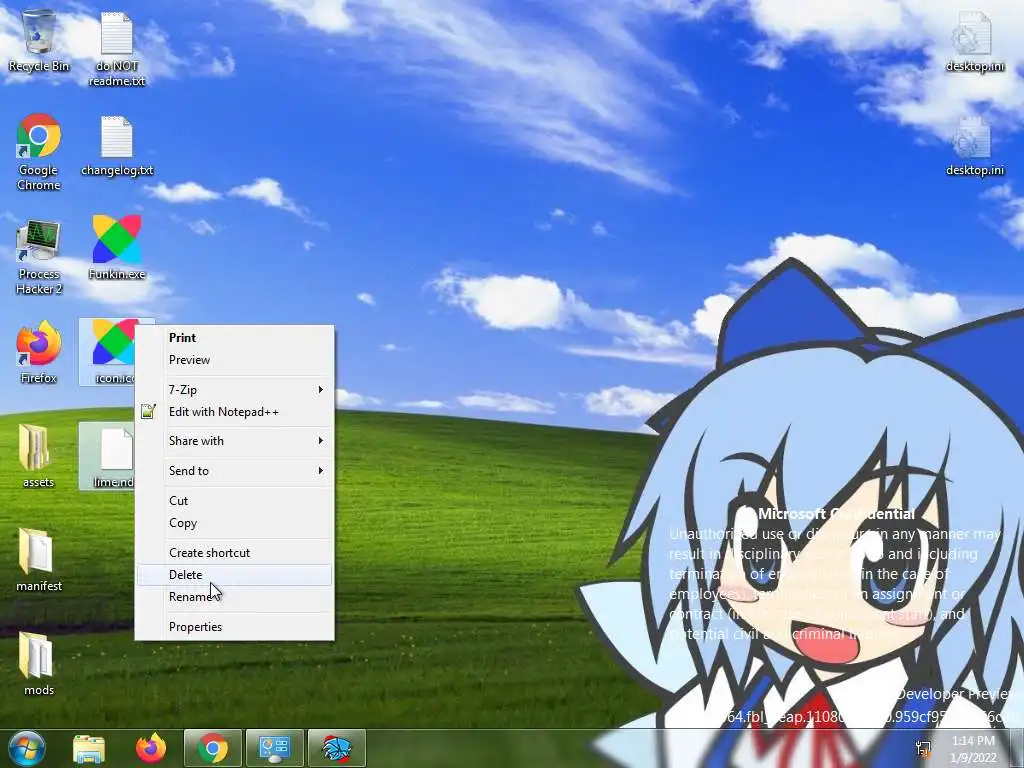Select the Funkin.exe desktop icon

[117, 248]
